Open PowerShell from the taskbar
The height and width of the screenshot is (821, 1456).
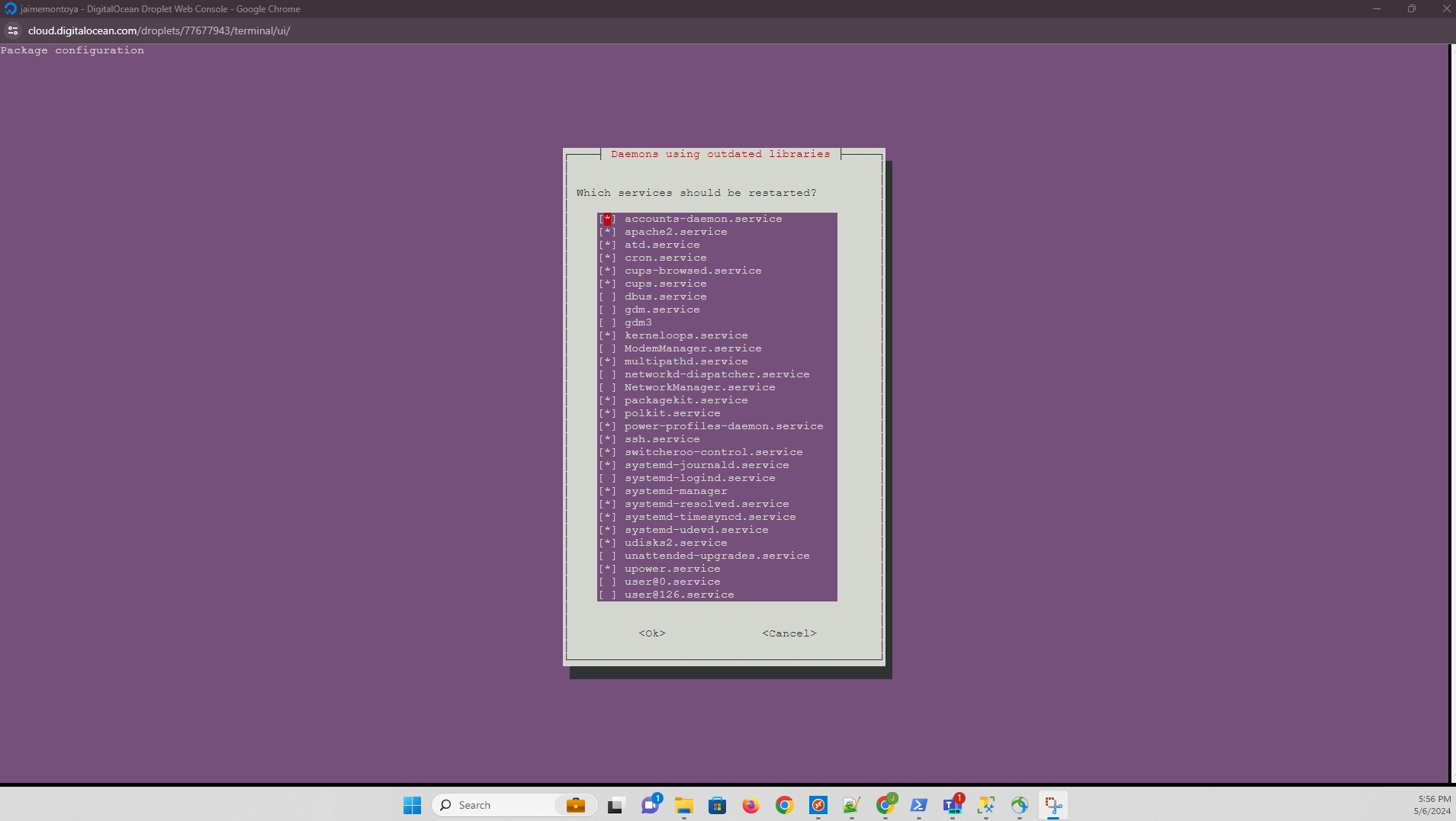[x=919, y=805]
